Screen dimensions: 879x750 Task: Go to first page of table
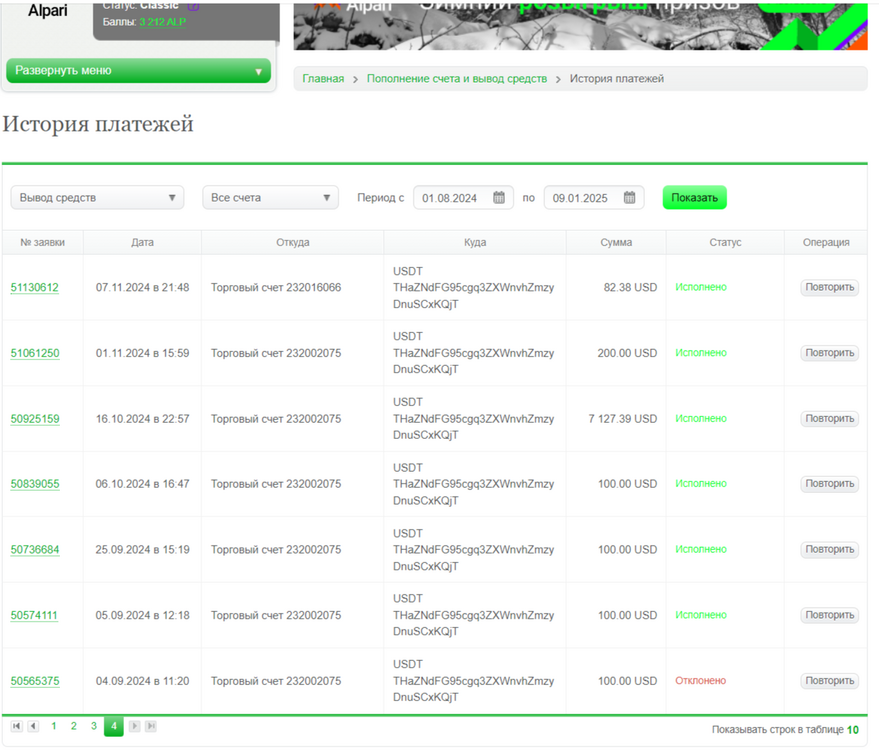point(17,726)
